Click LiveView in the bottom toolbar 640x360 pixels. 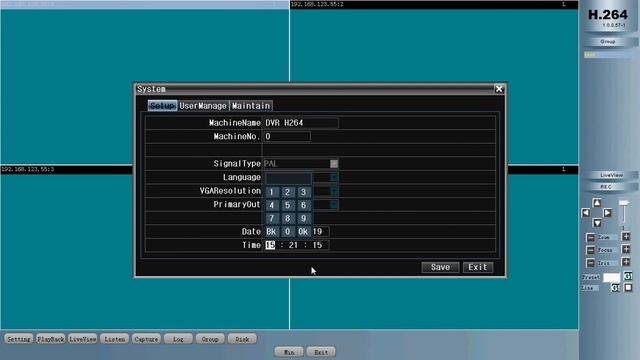(x=82, y=339)
